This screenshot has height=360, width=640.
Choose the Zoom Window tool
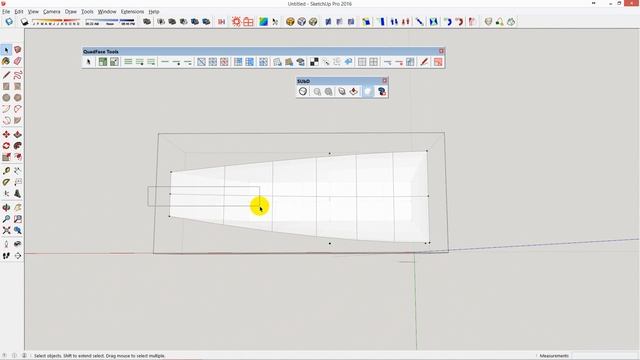pyautogui.click(x=18, y=219)
